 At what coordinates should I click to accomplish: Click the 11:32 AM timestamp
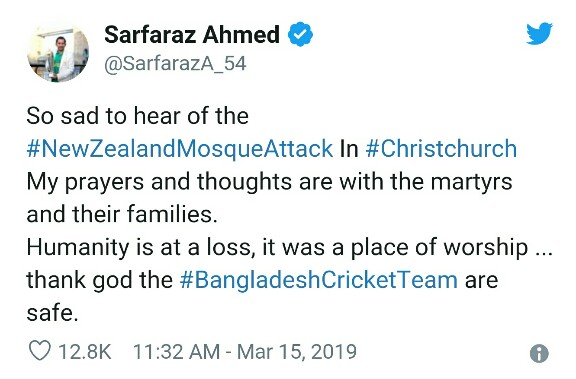[176, 351]
